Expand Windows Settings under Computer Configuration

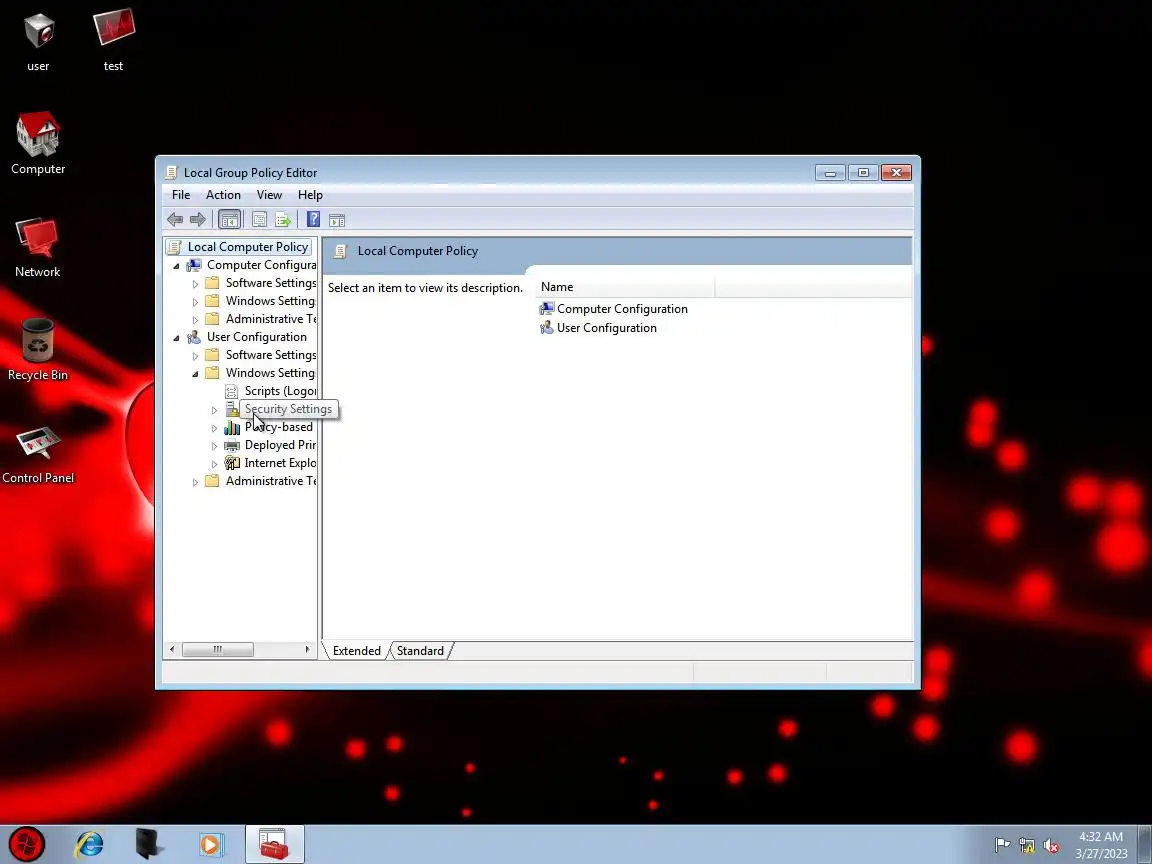click(195, 302)
